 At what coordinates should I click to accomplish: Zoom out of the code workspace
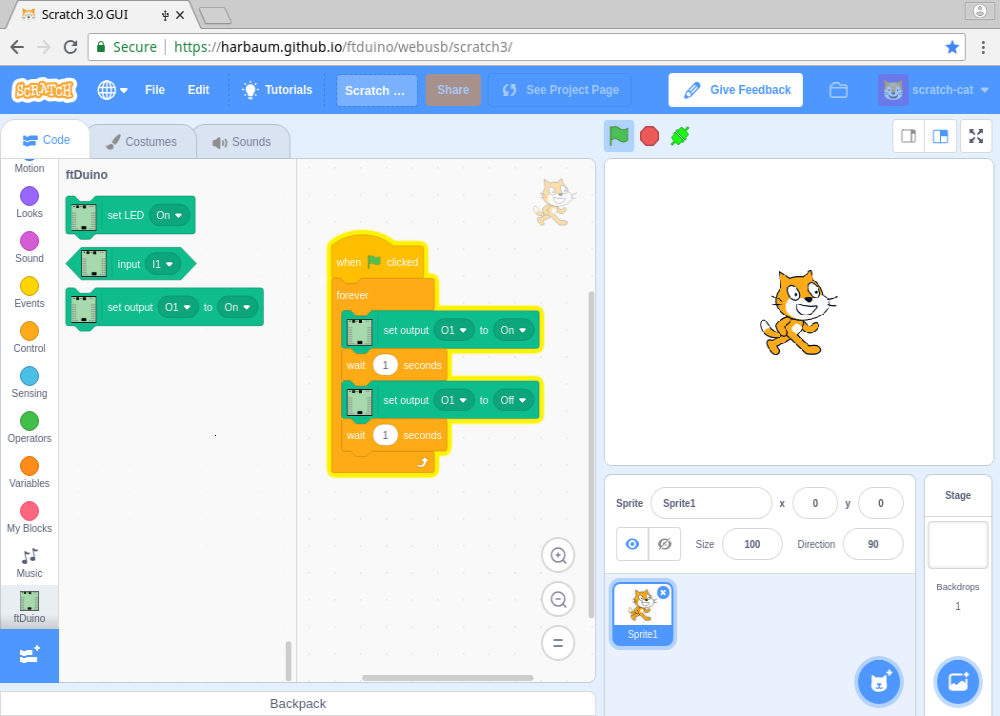click(x=559, y=599)
